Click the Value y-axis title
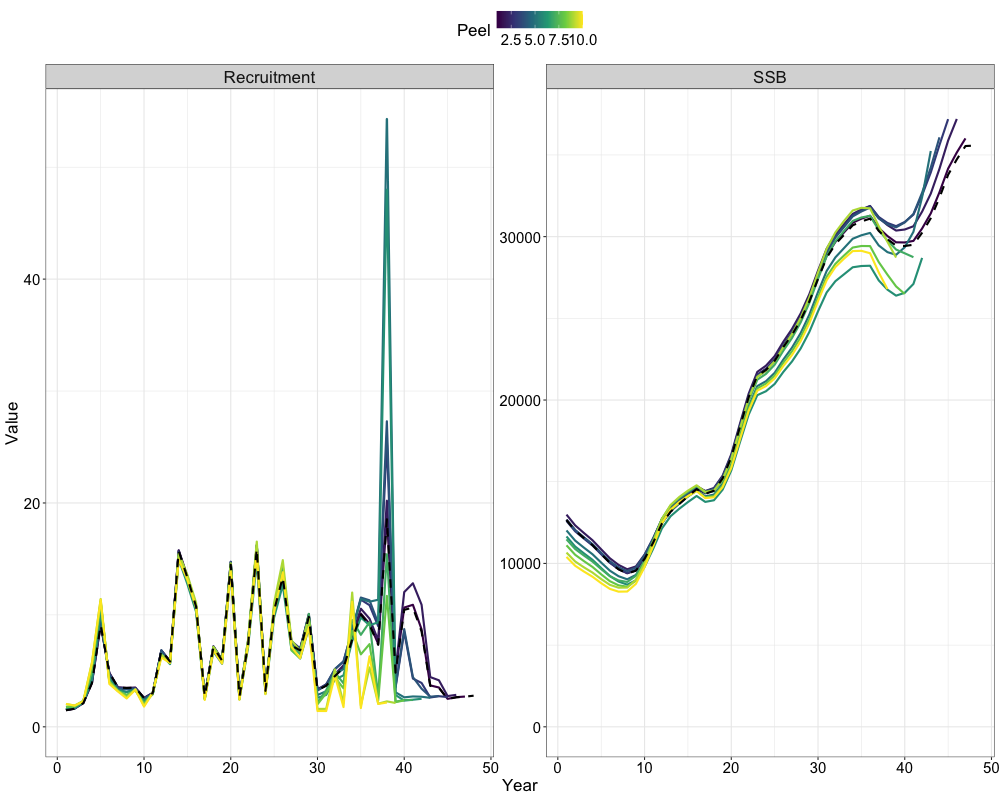This screenshot has width=1000, height=800. pos(11,423)
